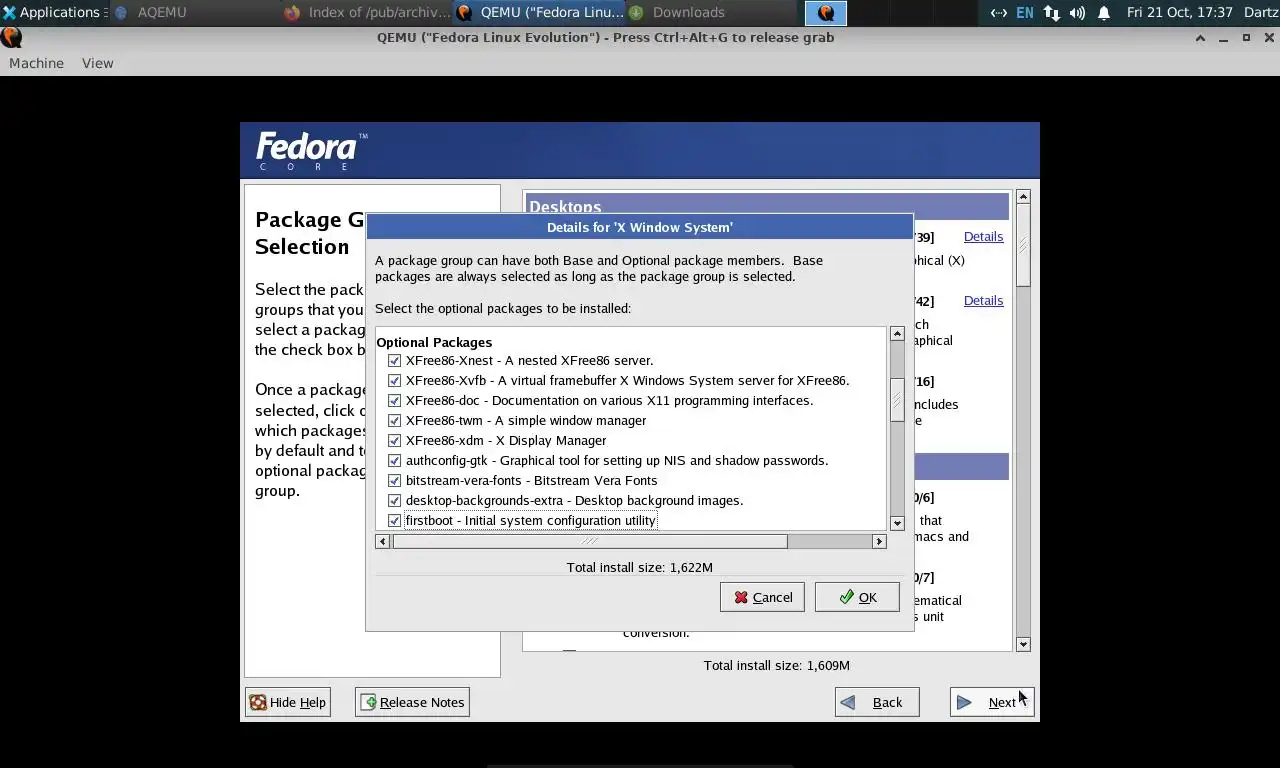
Task: Click the clock showing Fri 21 Oct, 17:37
Action: (x=1179, y=12)
